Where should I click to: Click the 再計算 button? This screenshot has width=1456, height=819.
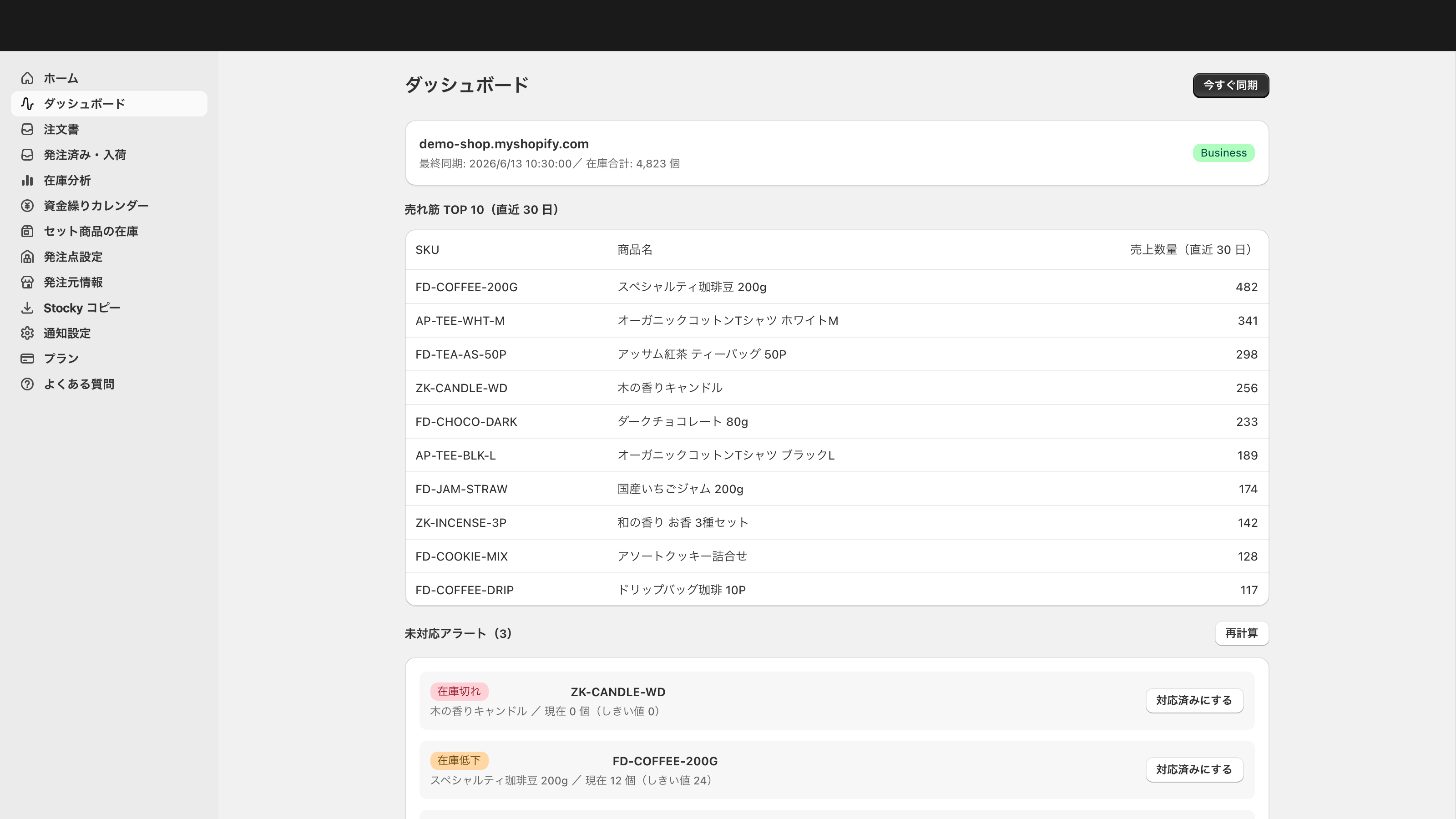tap(1242, 633)
